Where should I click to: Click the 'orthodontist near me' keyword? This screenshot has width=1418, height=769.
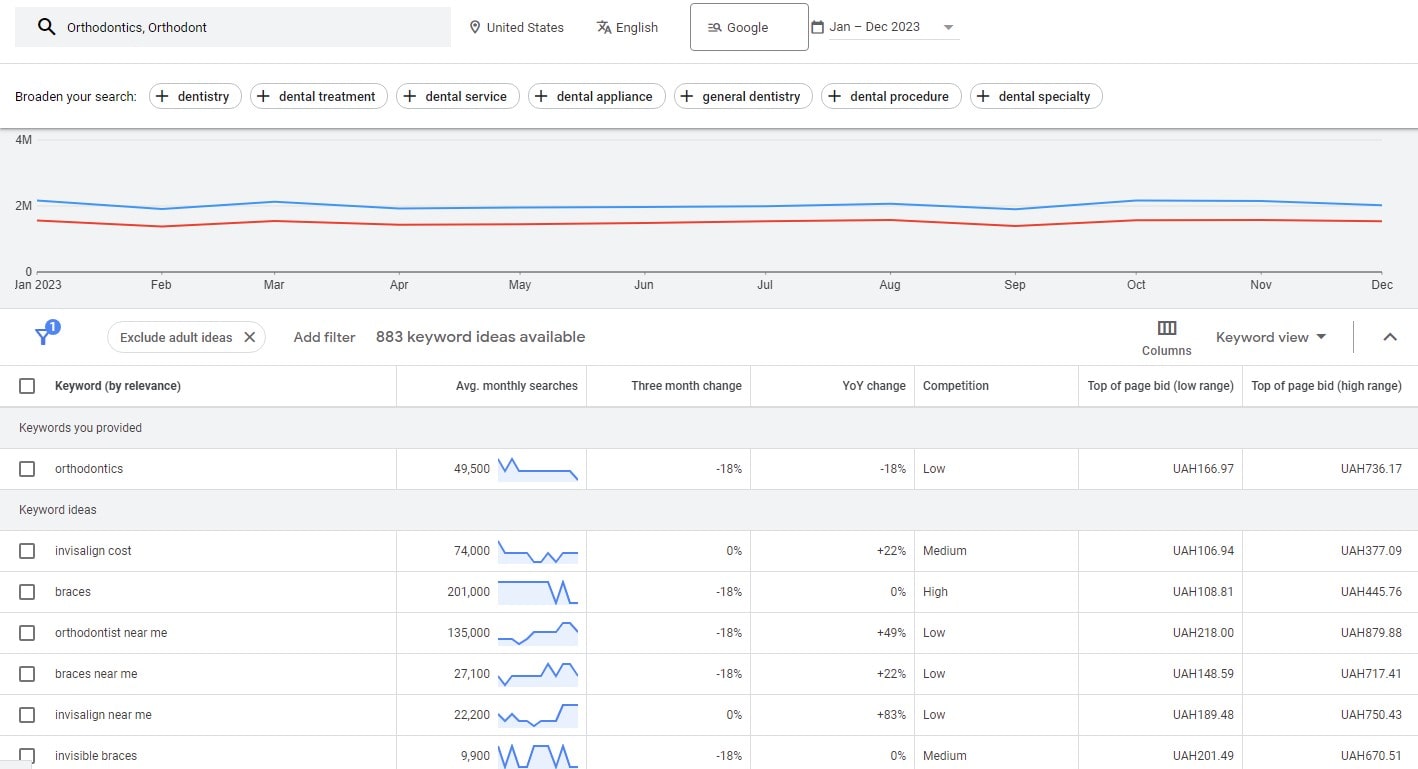tap(111, 633)
